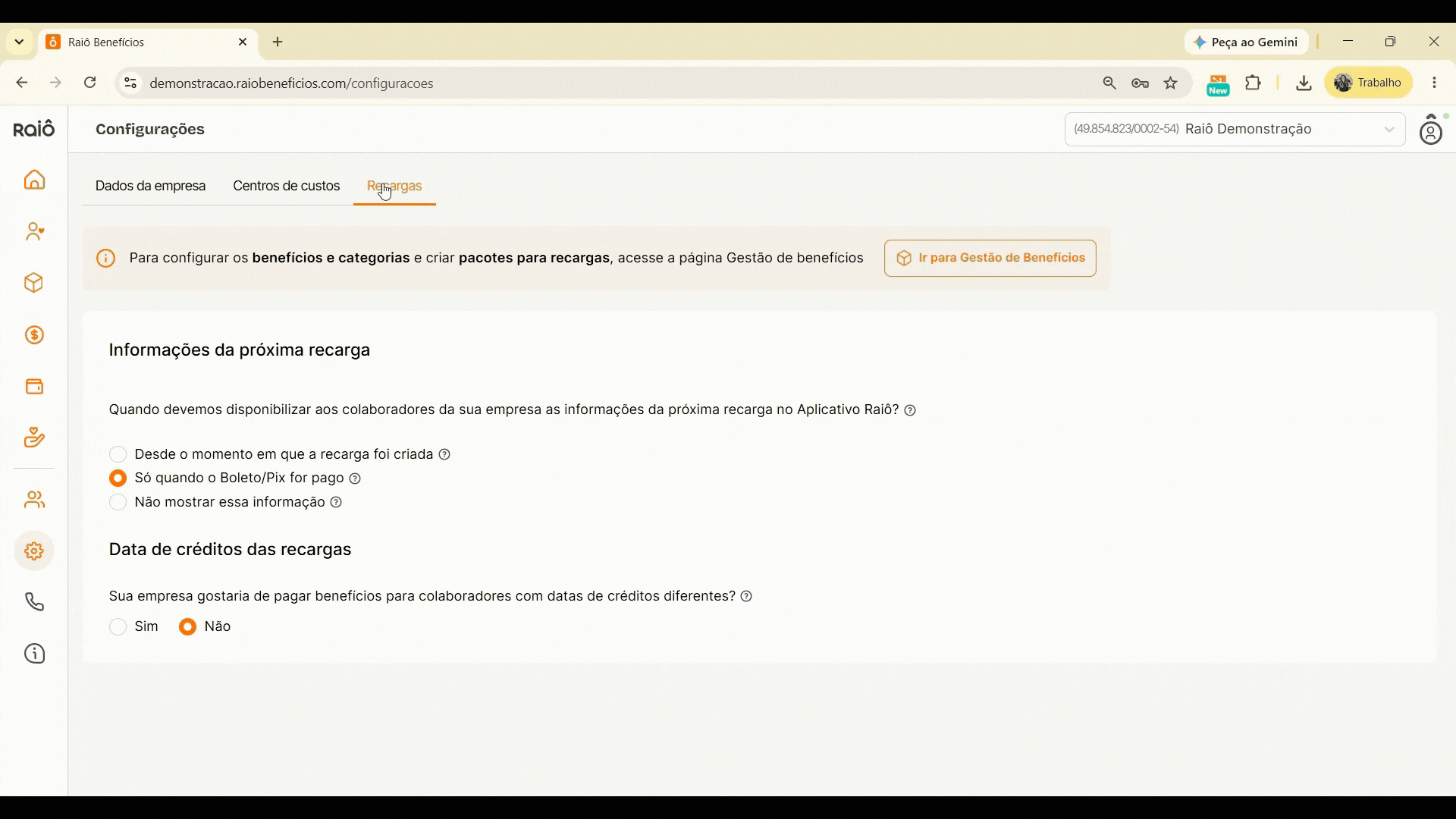
Task: Reload the page
Action: tap(89, 83)
